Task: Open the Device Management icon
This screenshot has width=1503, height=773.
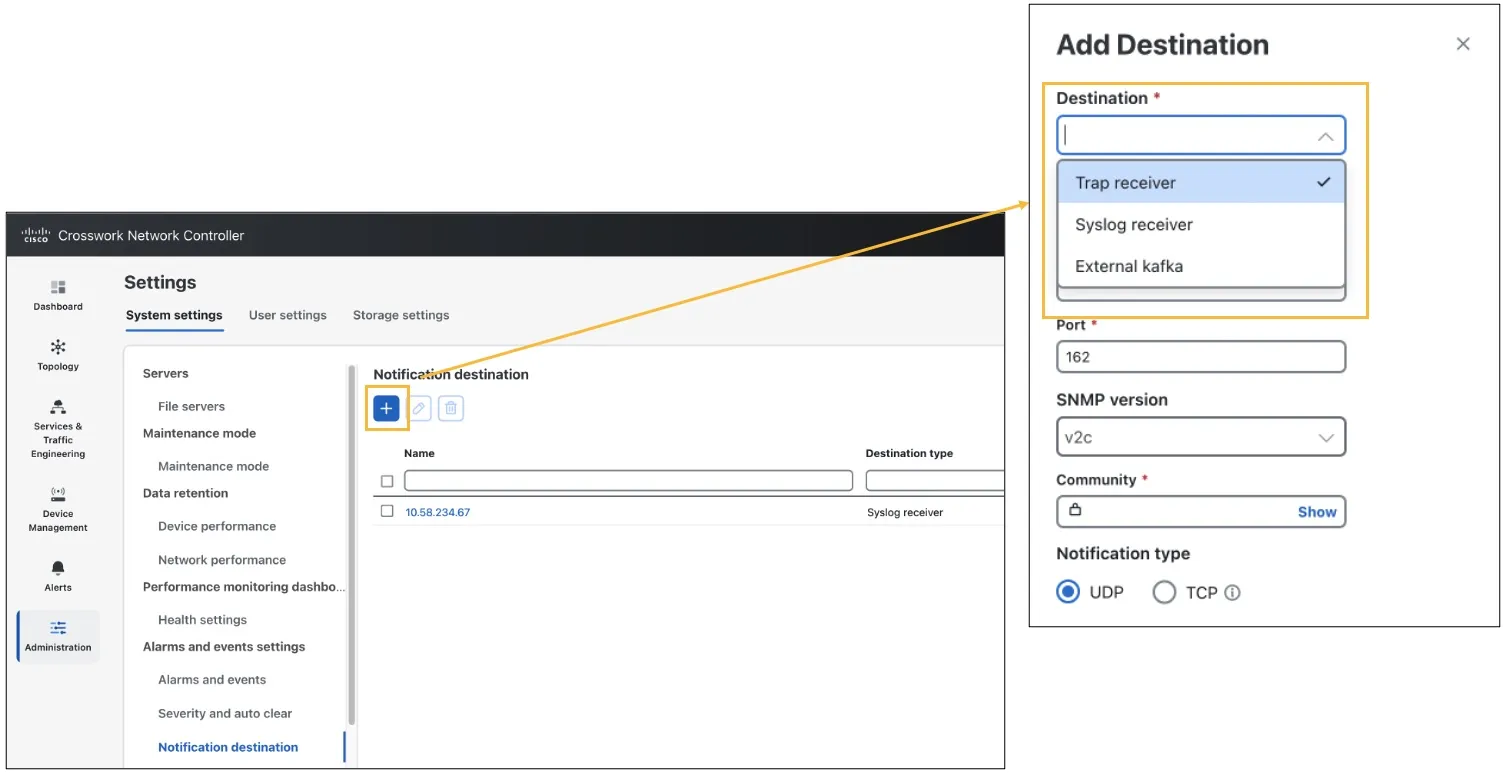Action: click(x=58, y=494)
